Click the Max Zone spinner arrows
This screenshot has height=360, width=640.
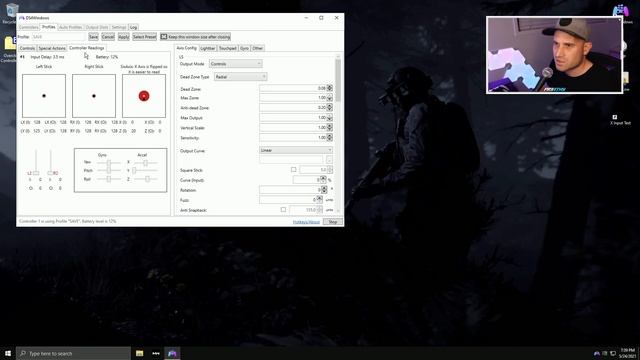330,98
